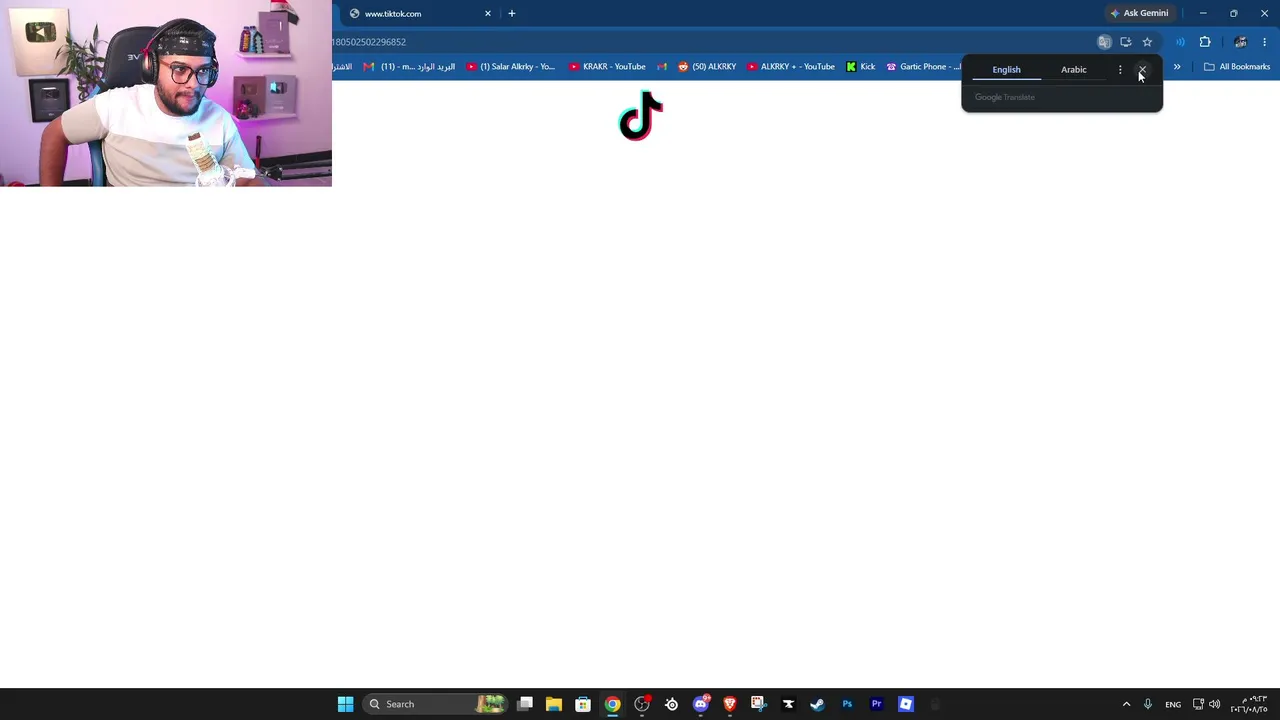Switch the ENG input language indicator
1280x720 pixels.
click(1173, 704)
